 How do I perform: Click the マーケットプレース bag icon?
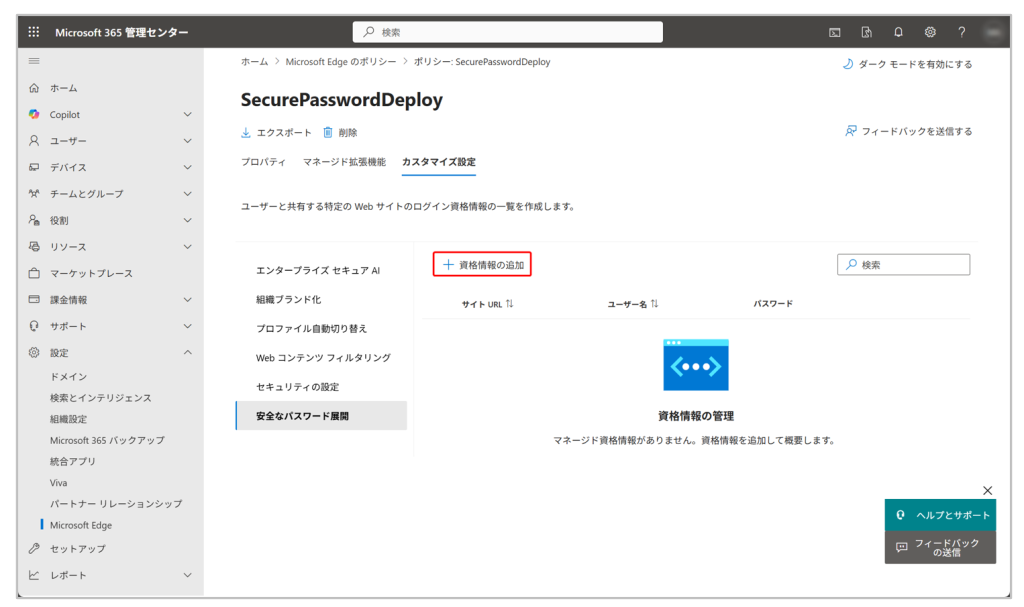[x=34, y=273]
